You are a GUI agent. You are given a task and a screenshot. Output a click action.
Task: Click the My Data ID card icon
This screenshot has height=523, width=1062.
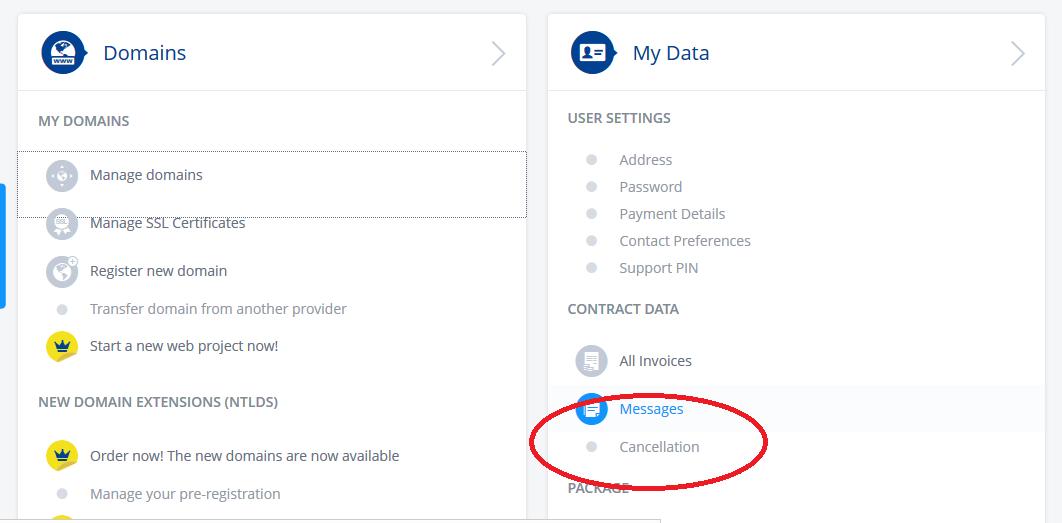pyautogui.click(x=592, y=53)
